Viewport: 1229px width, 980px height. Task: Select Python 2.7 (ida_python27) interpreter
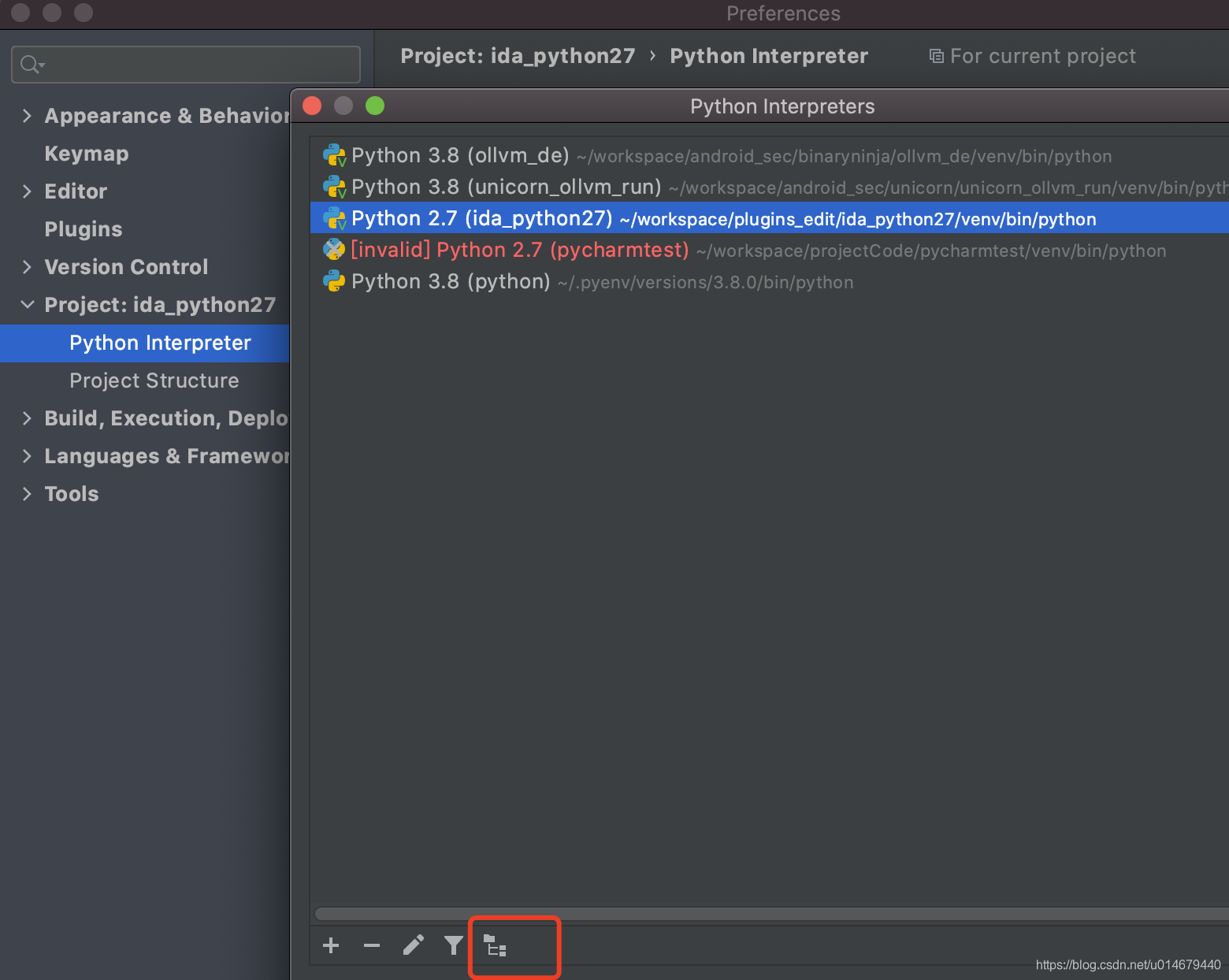[770, 218]
